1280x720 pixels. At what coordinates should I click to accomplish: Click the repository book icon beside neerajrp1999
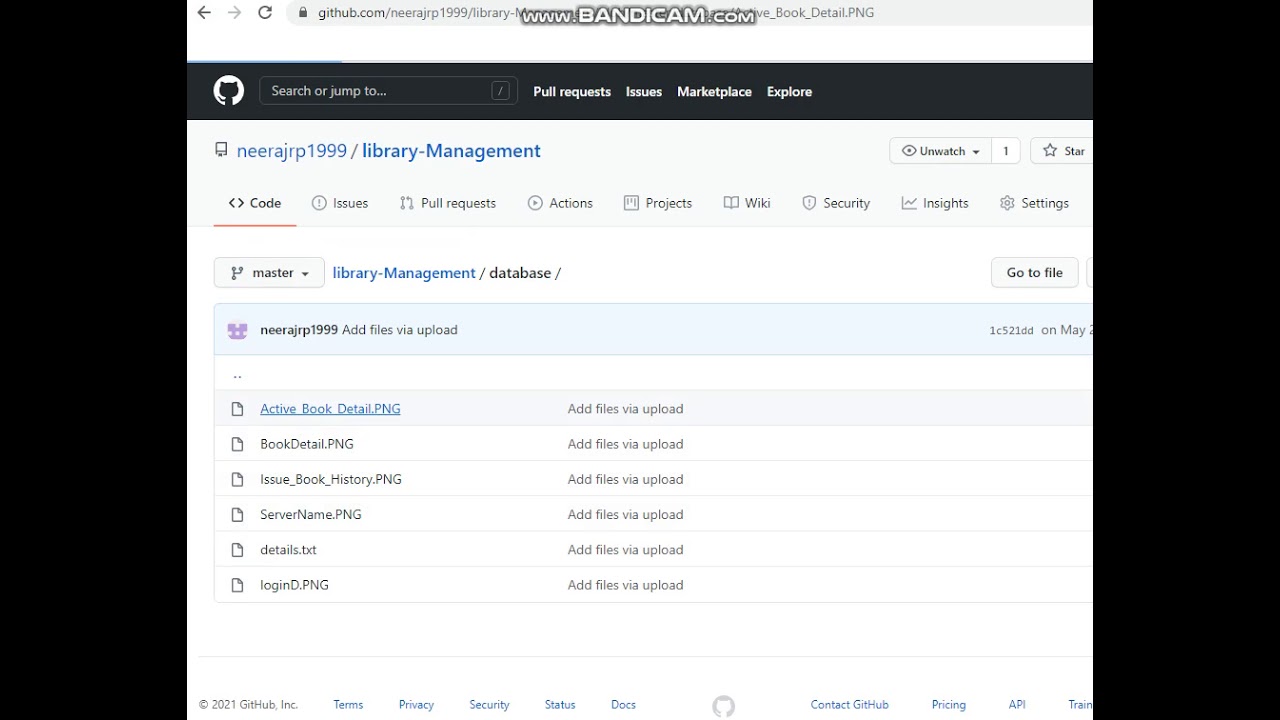point(221,150)
